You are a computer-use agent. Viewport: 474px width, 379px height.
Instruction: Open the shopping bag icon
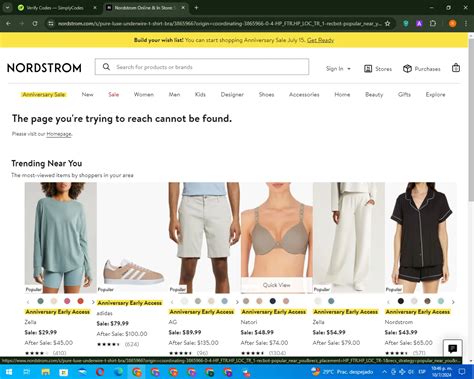(456, 68)
